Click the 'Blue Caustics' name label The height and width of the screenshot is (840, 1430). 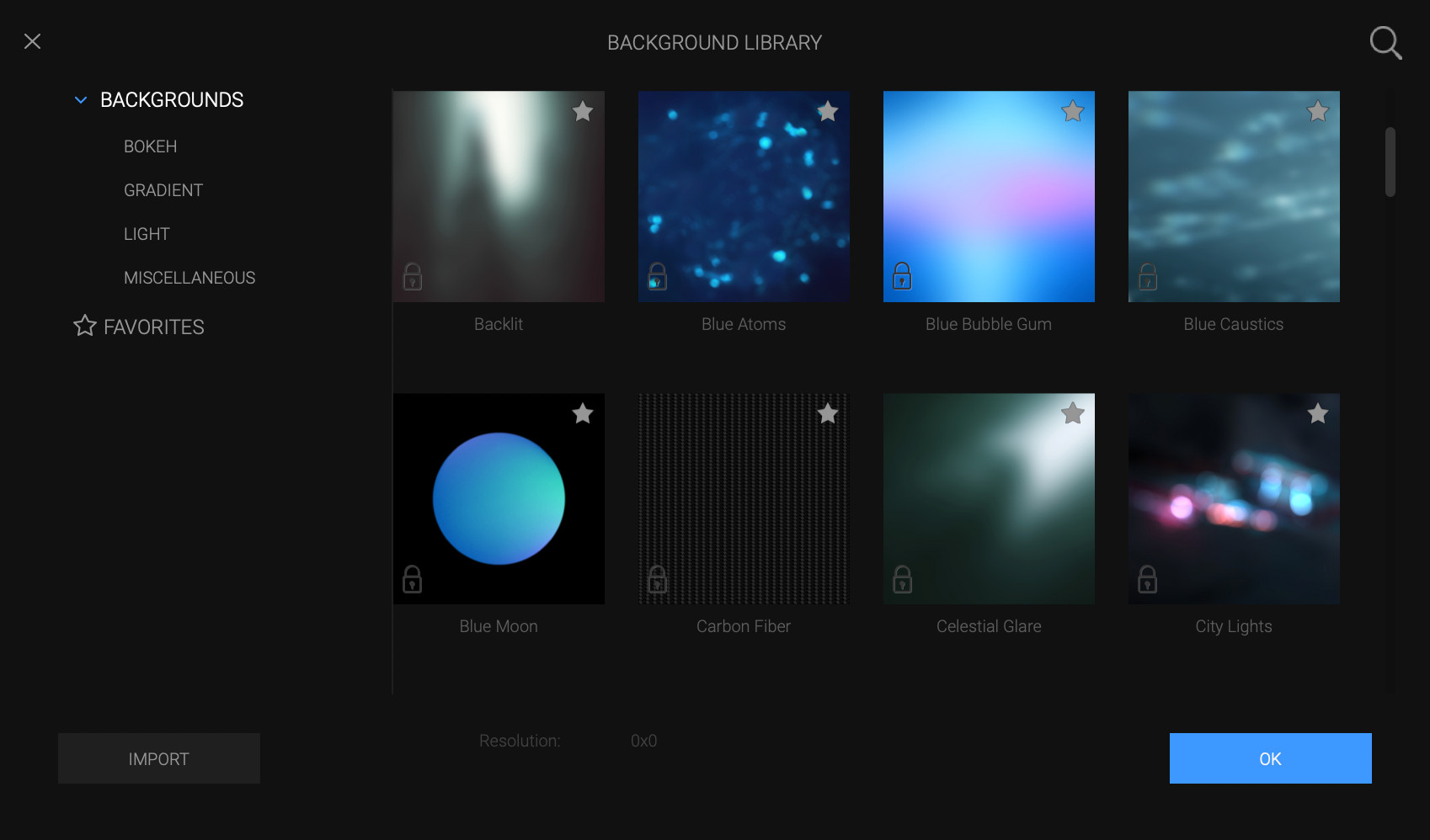pyautogui.click(x=1234, y=324)
